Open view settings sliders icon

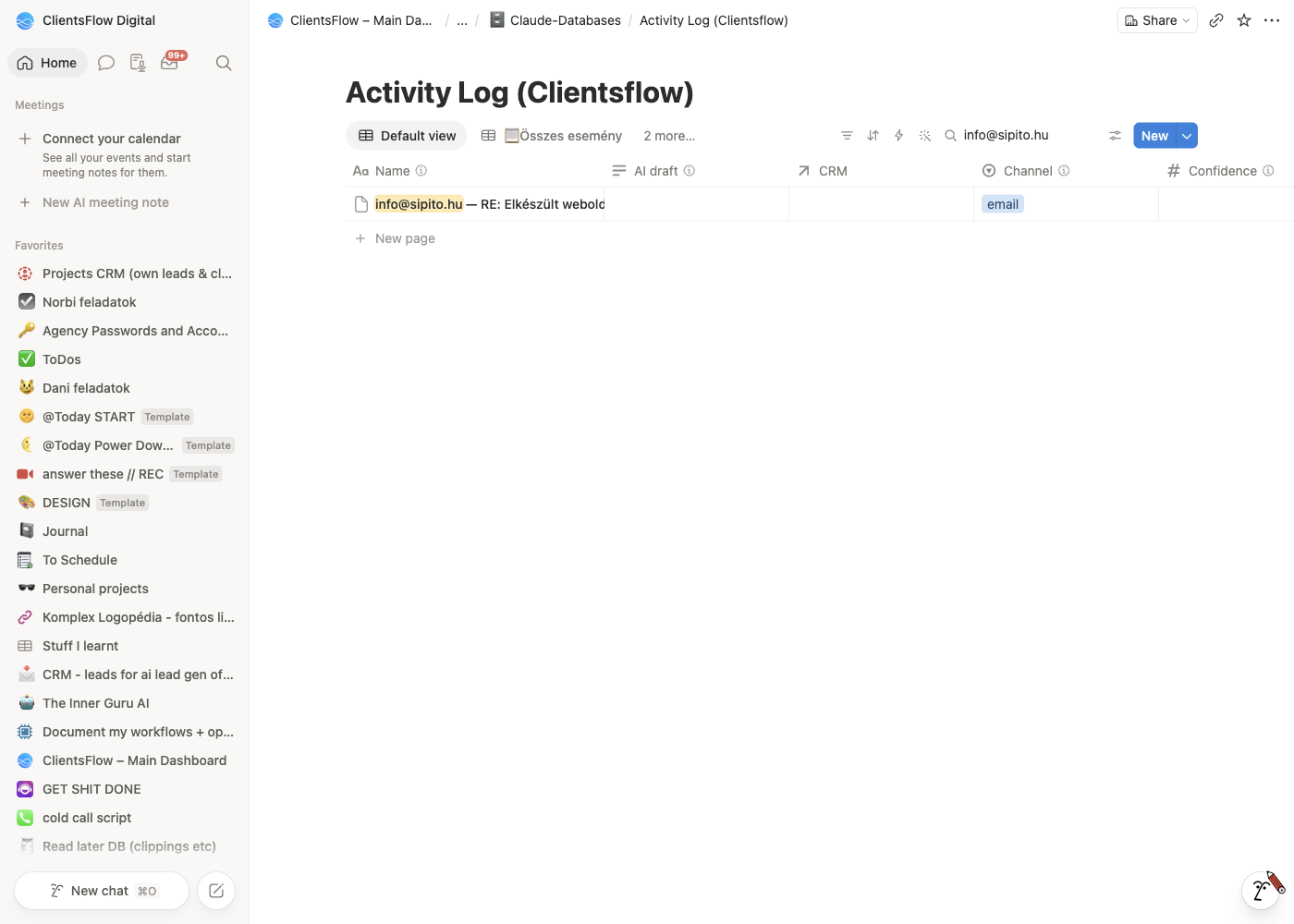pyautogui.click(x=1115, y=136)
